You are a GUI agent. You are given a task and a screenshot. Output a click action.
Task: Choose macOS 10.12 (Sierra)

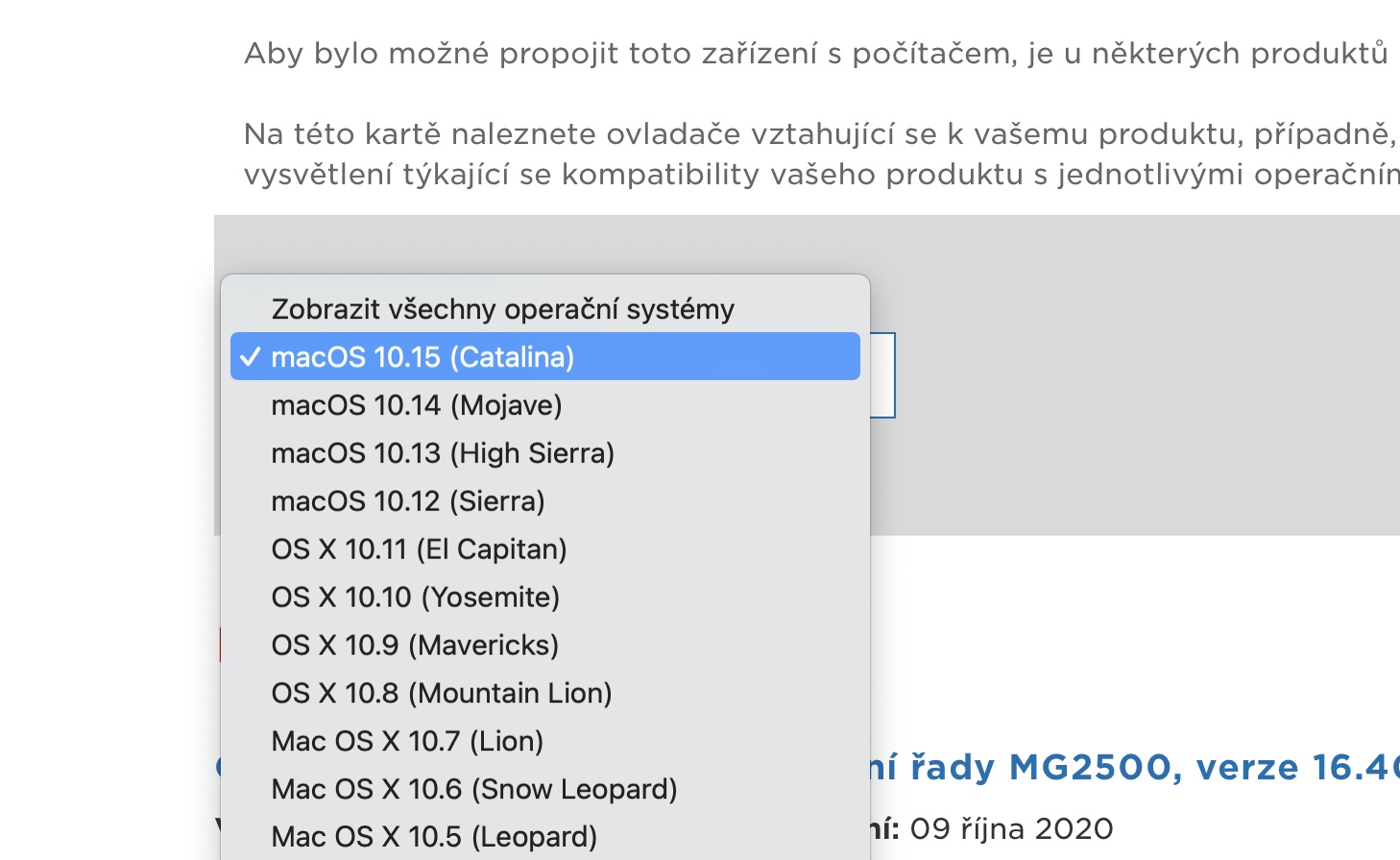(x=407, y=501)
